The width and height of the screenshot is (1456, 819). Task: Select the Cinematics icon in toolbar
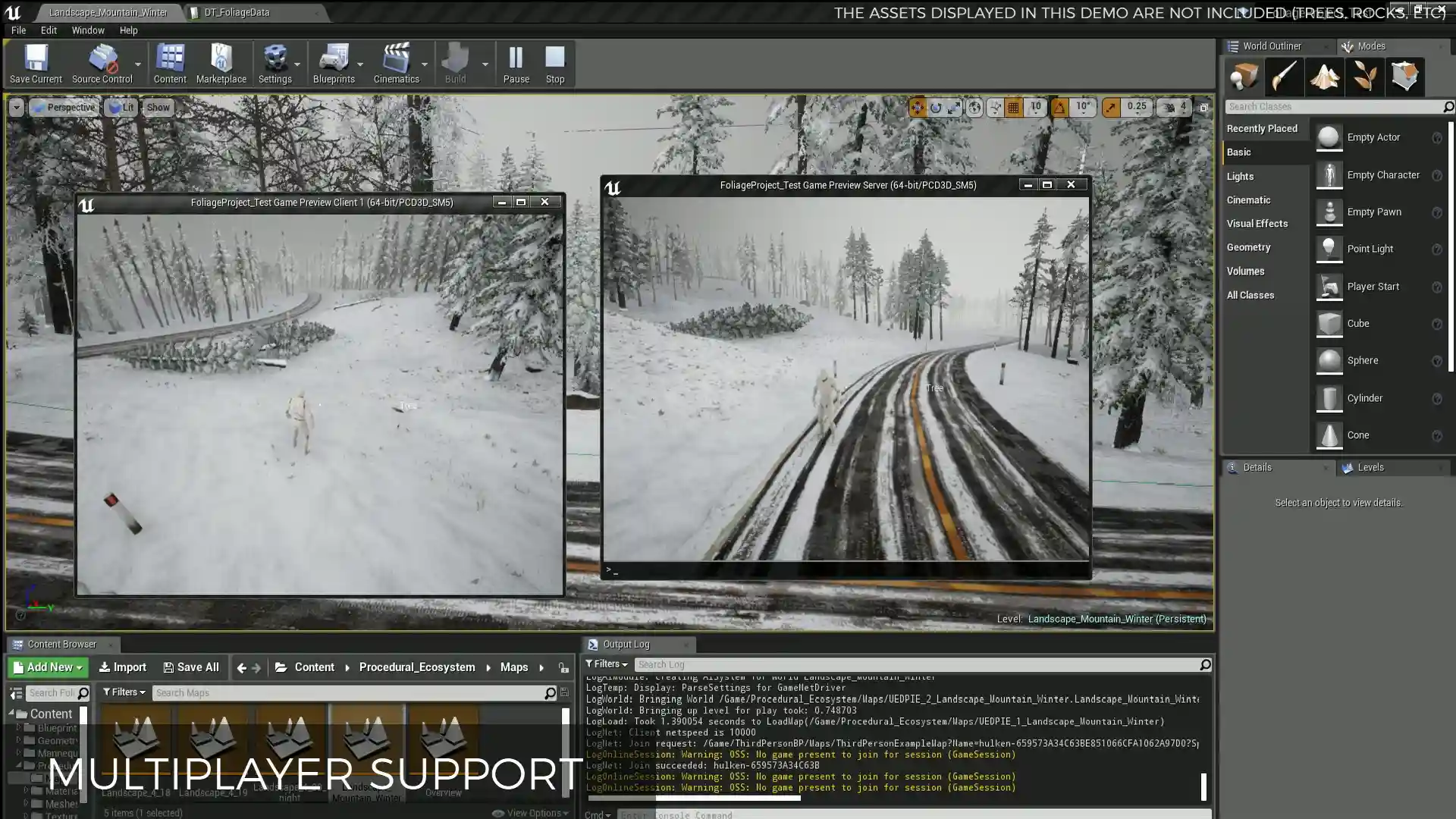point(396,63)
